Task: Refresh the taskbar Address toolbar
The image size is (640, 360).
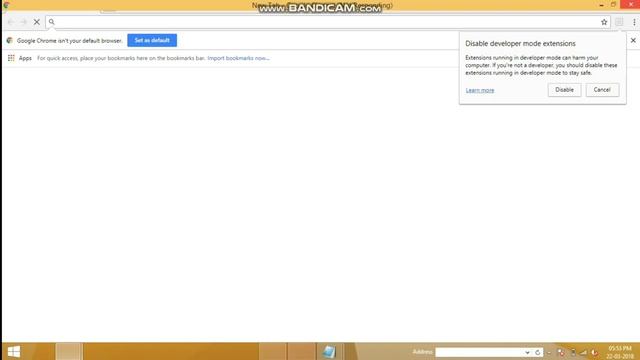Action: point(538,352)
